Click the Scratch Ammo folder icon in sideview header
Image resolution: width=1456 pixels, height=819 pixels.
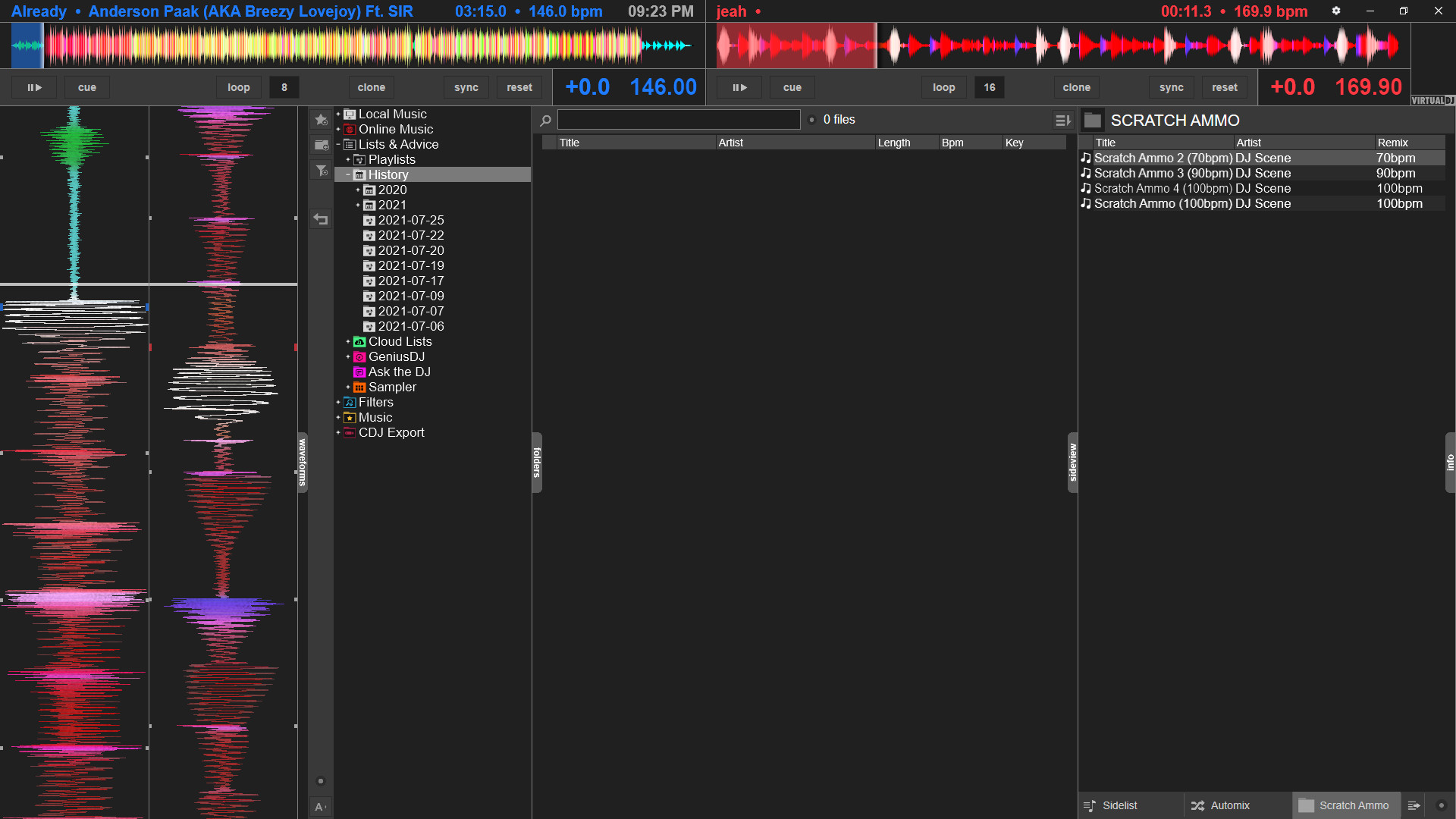click(x=1093, y=120)
